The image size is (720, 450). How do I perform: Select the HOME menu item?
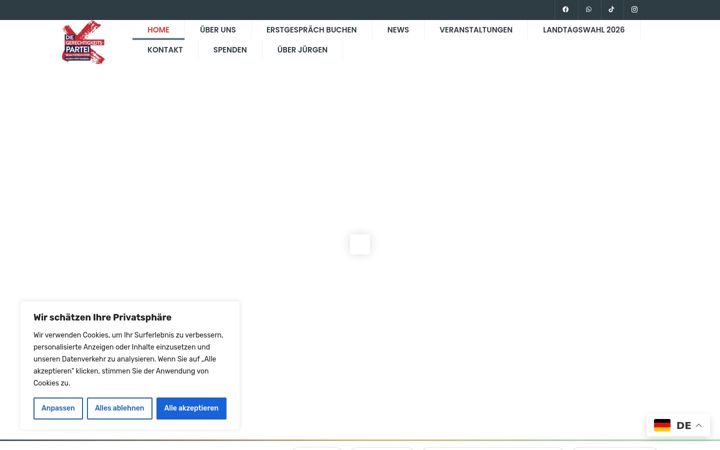[158, 30]
